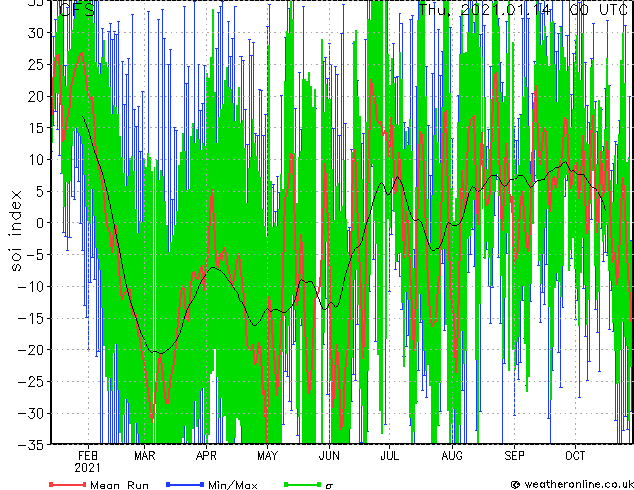Click the '0' y-axis tick label

[39, 223]
